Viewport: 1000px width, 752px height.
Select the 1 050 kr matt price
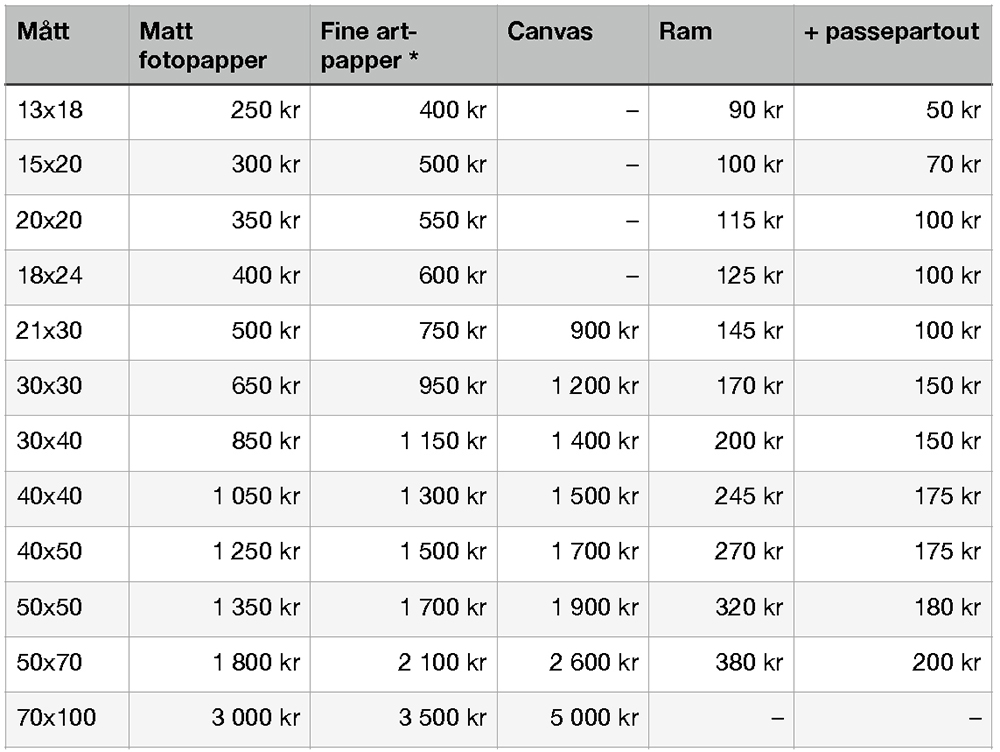[x=256, y=496]
